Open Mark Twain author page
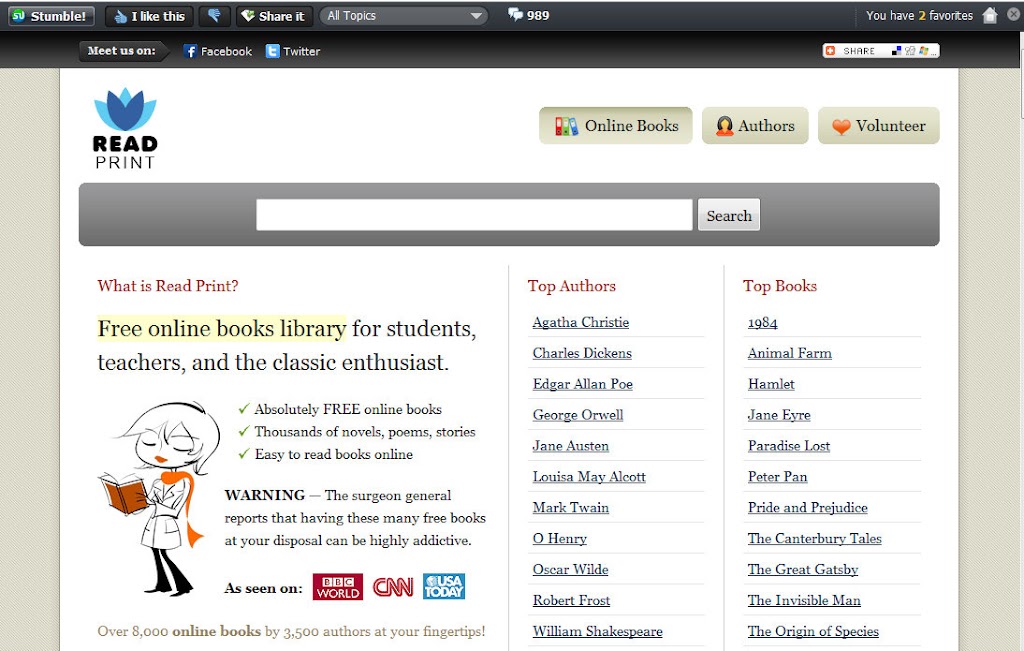 570,507
